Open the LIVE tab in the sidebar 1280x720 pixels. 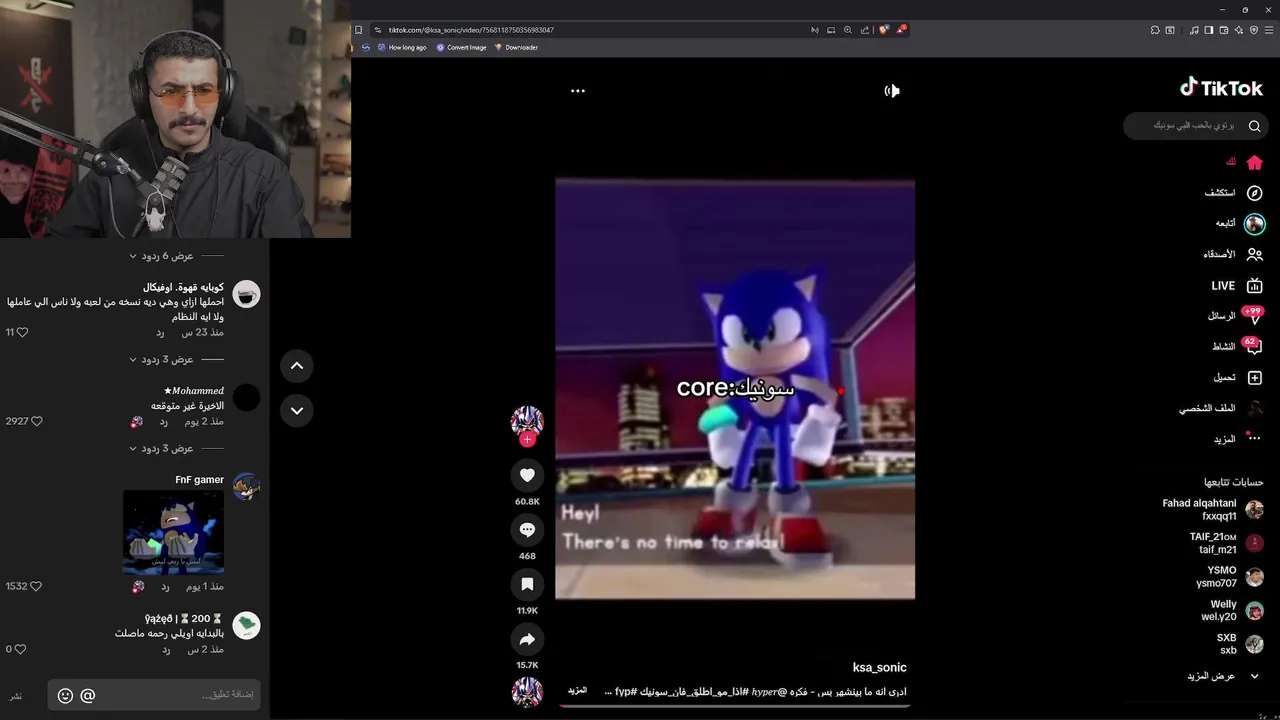tap(1237, 286)
